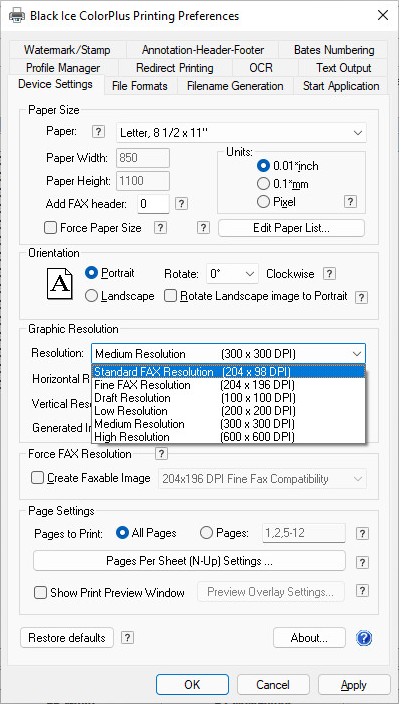Choose Portrait orientation

click(91, 273)
